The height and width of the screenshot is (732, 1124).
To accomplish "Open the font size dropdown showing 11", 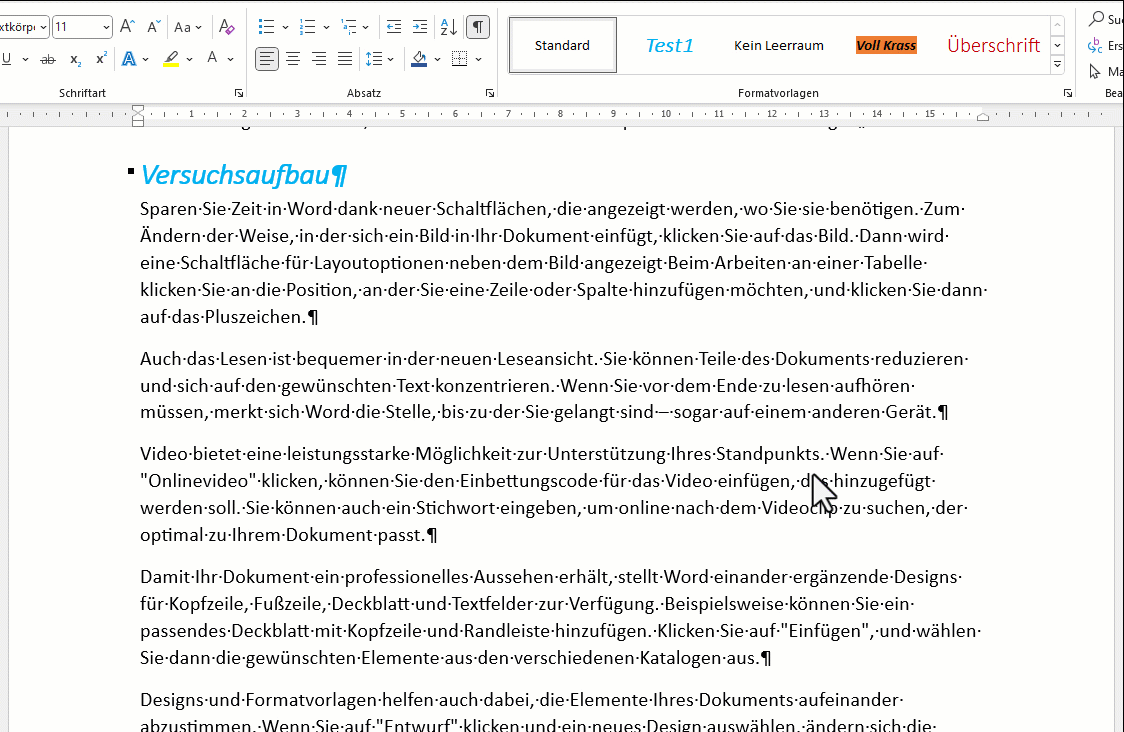I will [104, 27].
